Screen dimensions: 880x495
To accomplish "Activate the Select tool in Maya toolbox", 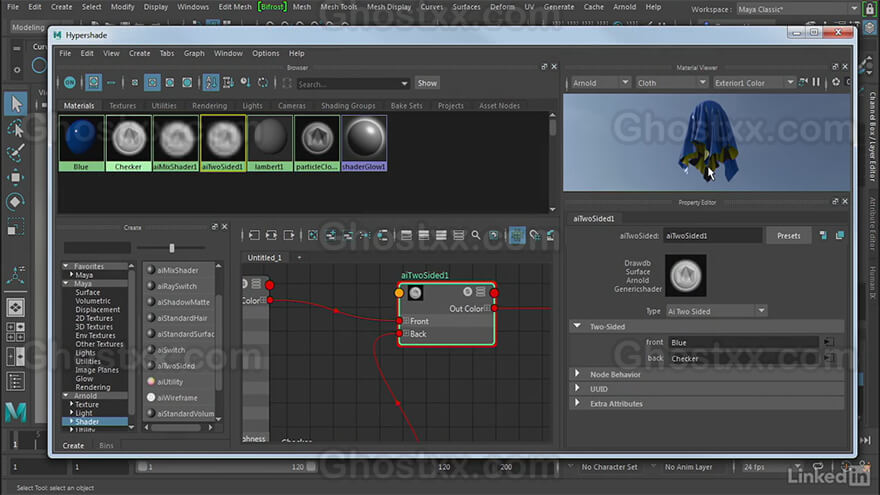I will [16, 104].
